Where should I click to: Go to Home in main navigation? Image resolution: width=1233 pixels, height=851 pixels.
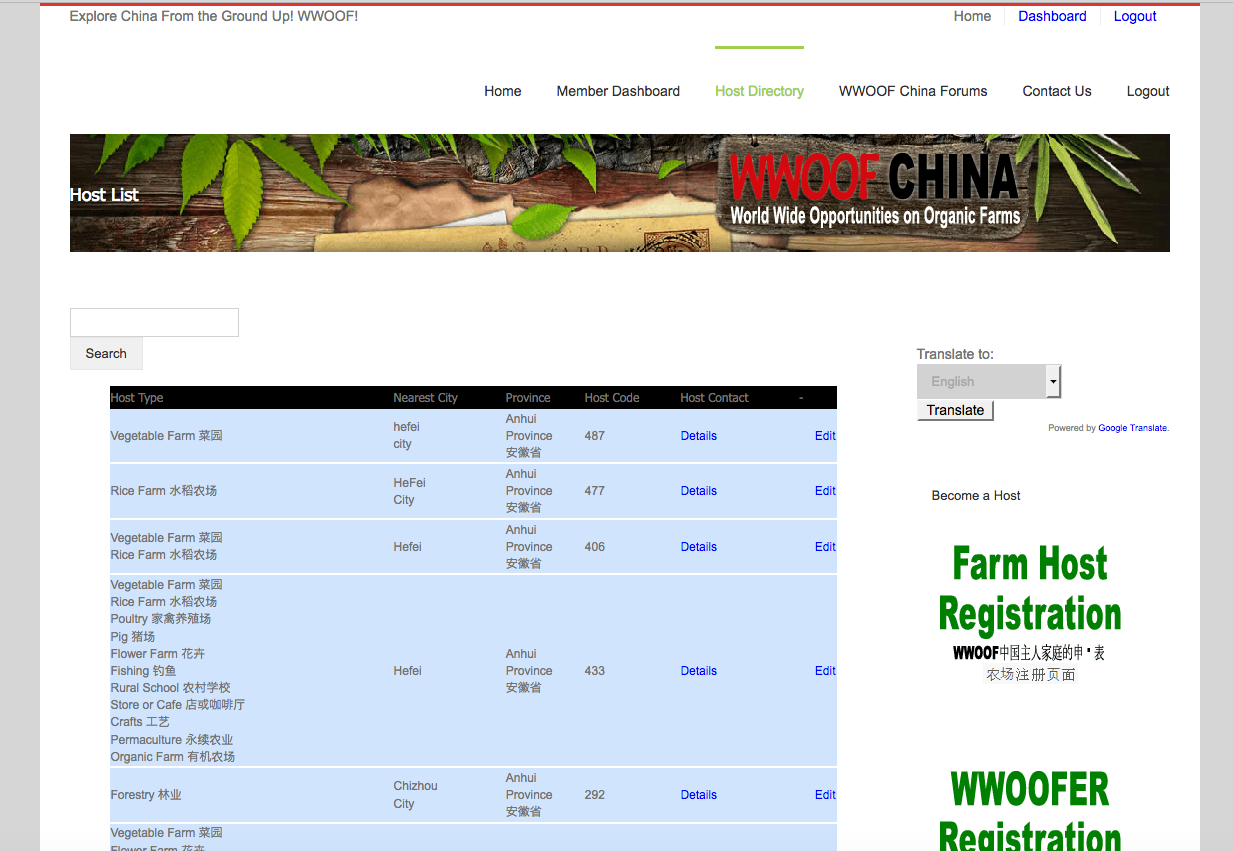pyautogui.click(x=503, y=91)
